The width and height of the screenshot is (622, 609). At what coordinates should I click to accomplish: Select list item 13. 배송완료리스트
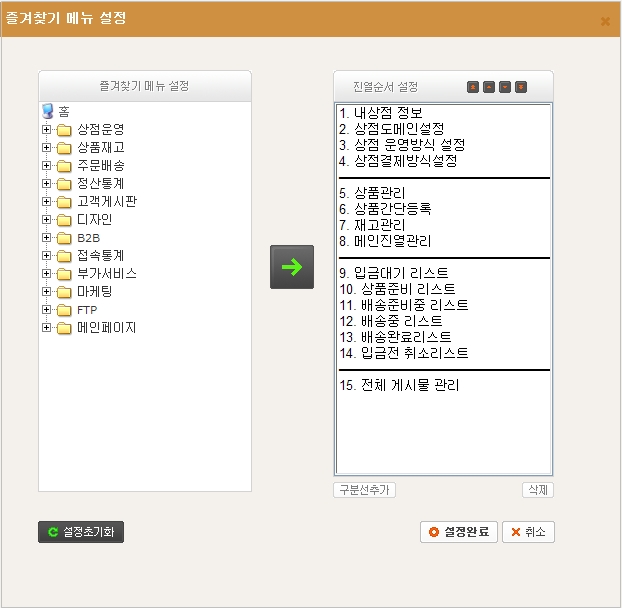tap(443, 337)
